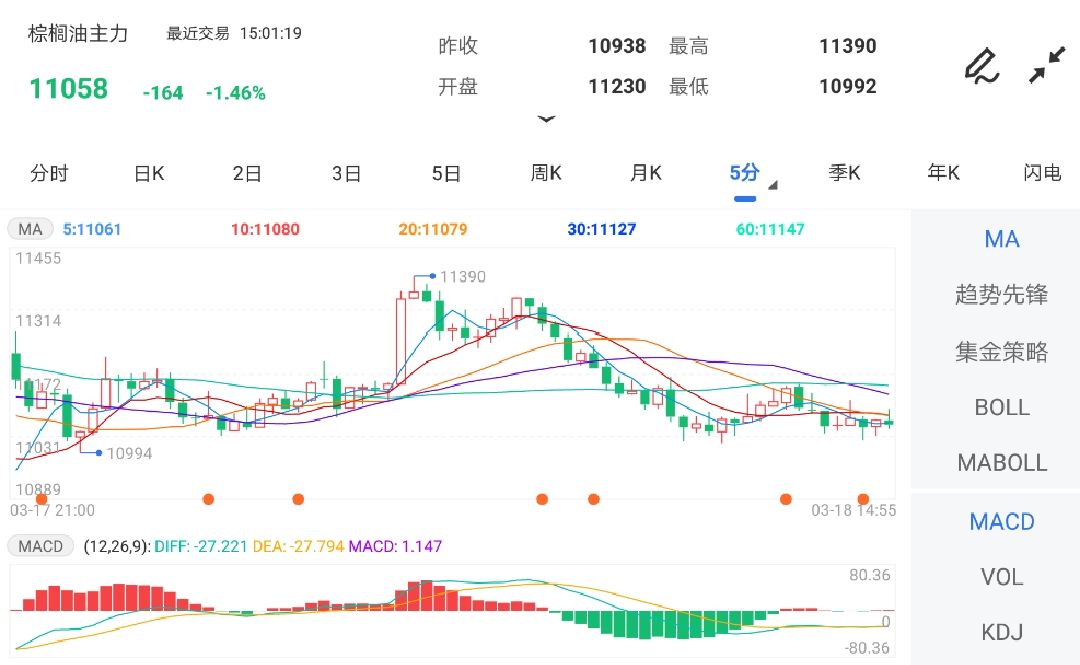Viewport: 1080px width, 665px height.
Task: Expand the quote details chevron
Action: pos(546,119)
